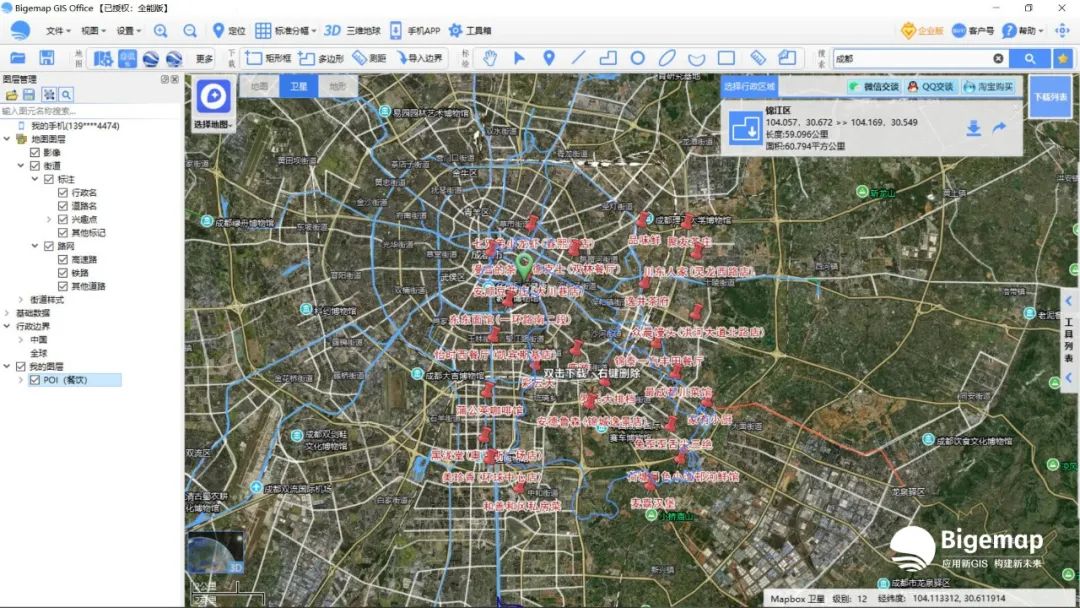Image resolution: width=1080 pixels, height=608 pixels.
Task: Toggle the 街道 layer checkbox
Action: (x=34, y=165)
